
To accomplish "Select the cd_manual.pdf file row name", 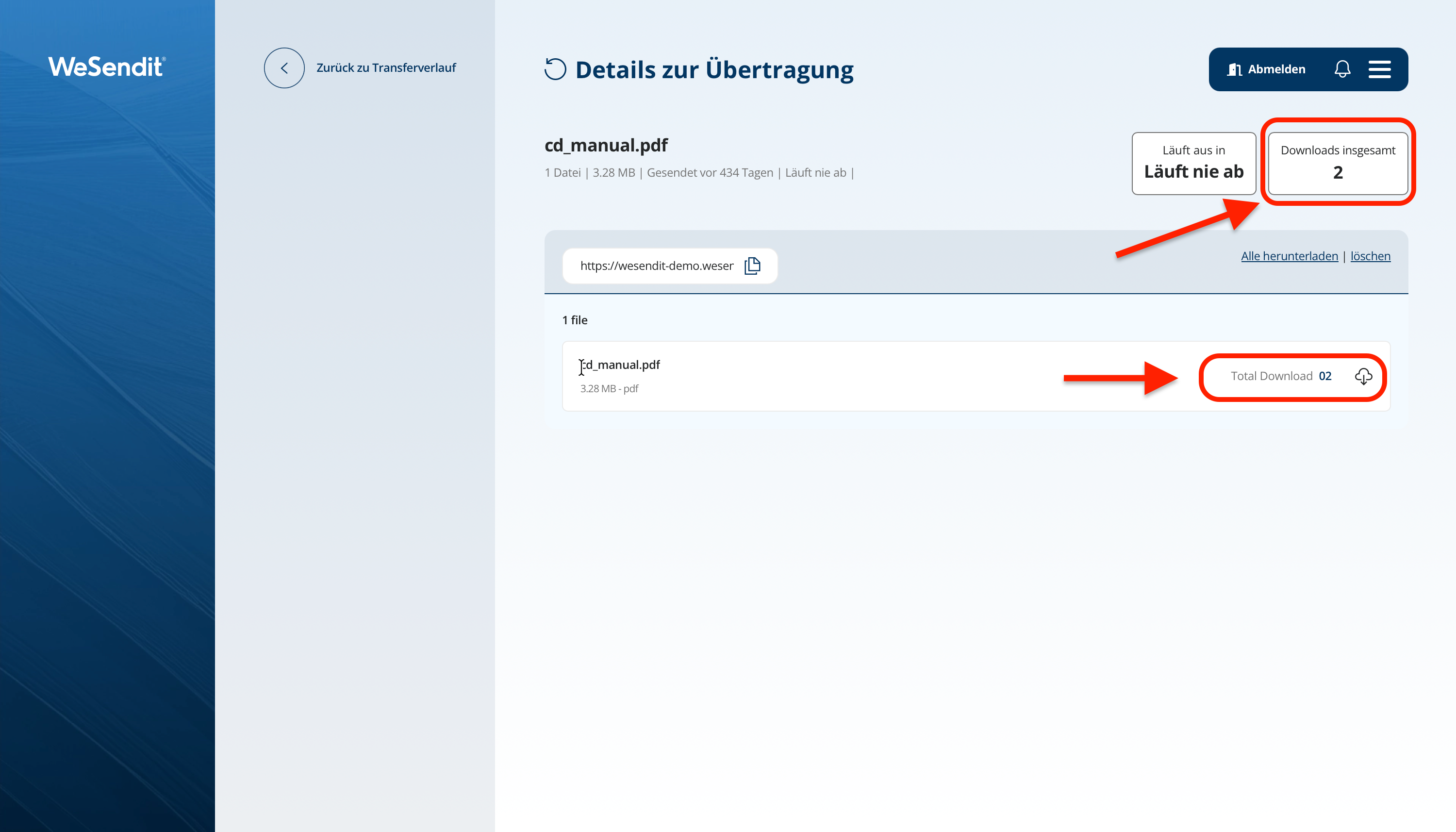I will (621, 365).
